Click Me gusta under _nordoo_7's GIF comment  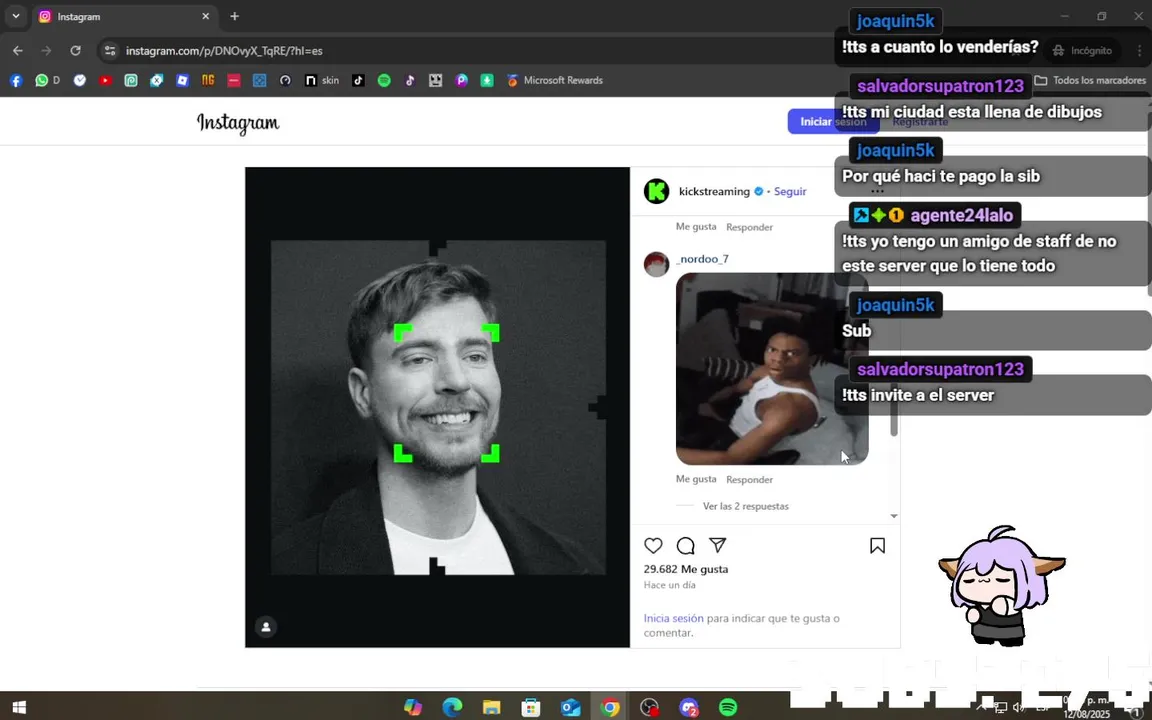tap(696, 478)
